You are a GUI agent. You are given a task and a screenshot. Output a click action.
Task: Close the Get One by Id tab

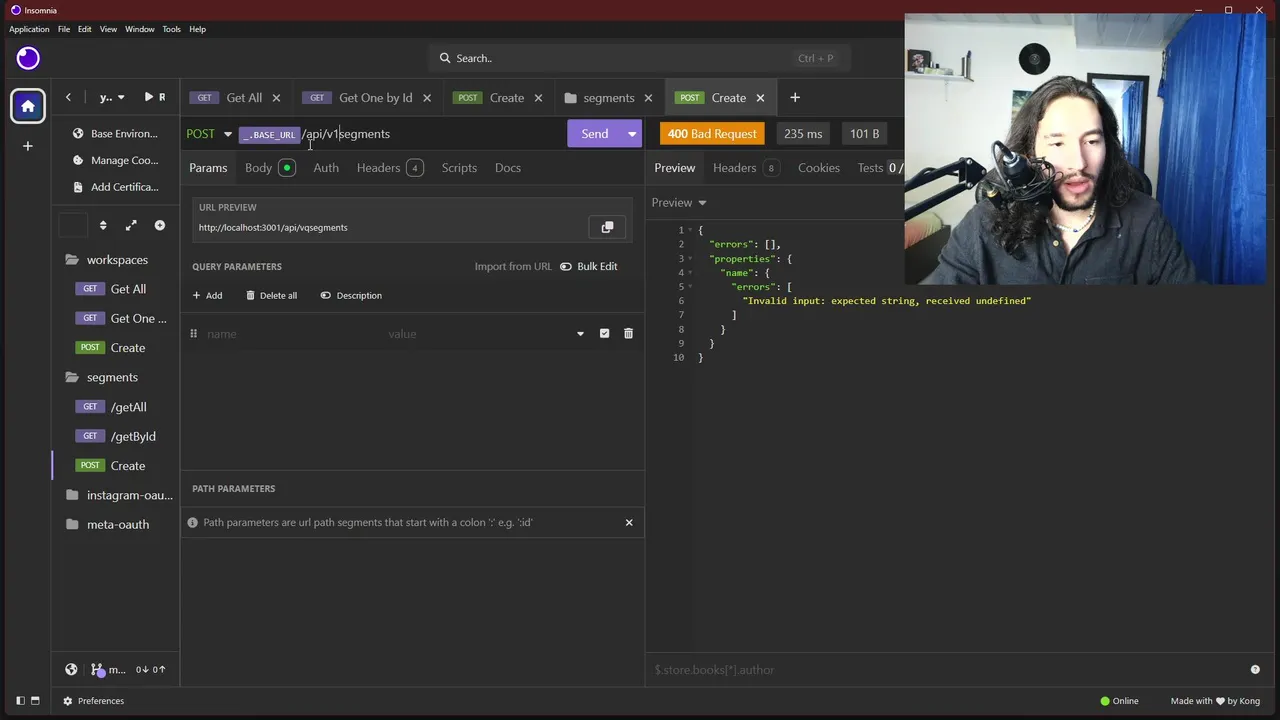click(x=427, y=98)
